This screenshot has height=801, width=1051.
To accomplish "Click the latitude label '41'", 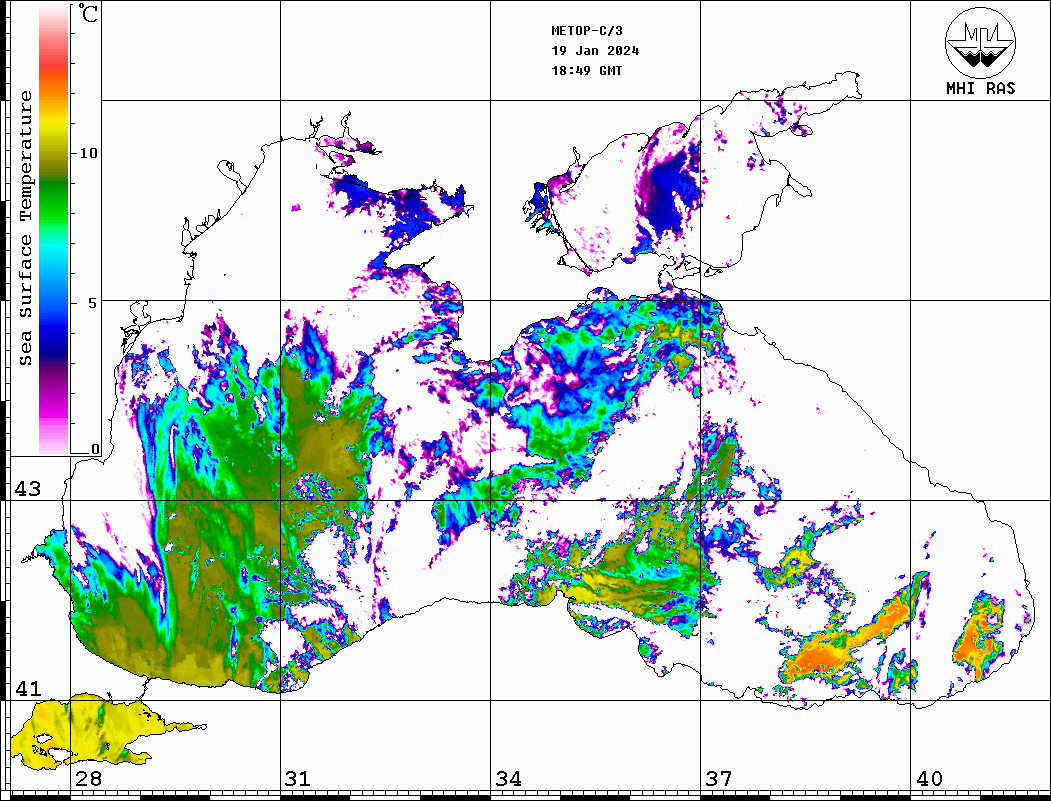I will [27, 688].
